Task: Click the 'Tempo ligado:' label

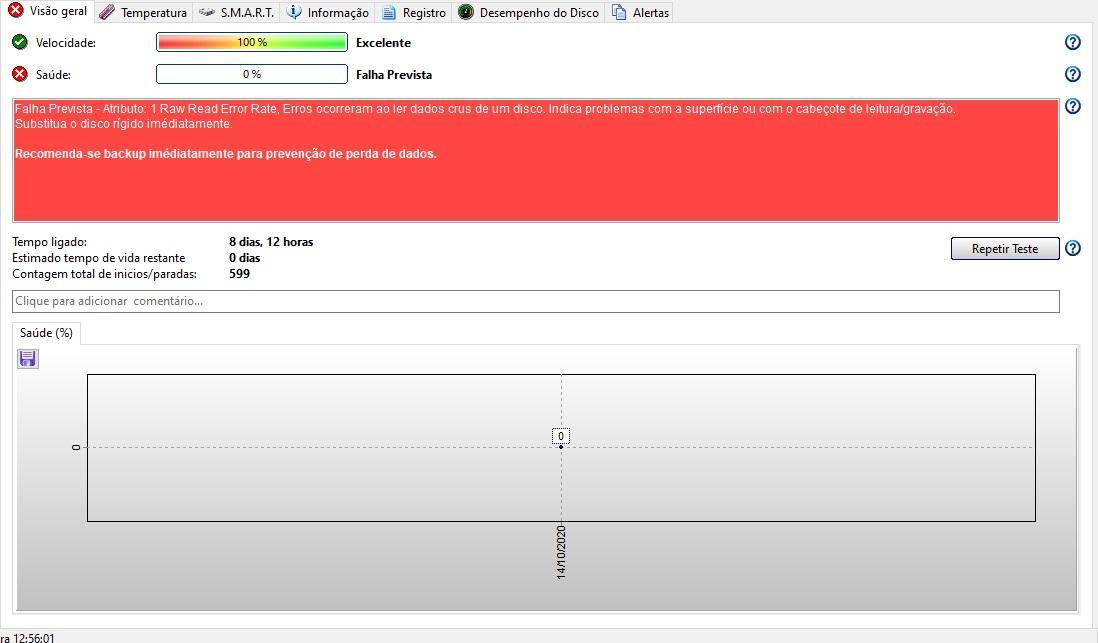Action: 49,242
